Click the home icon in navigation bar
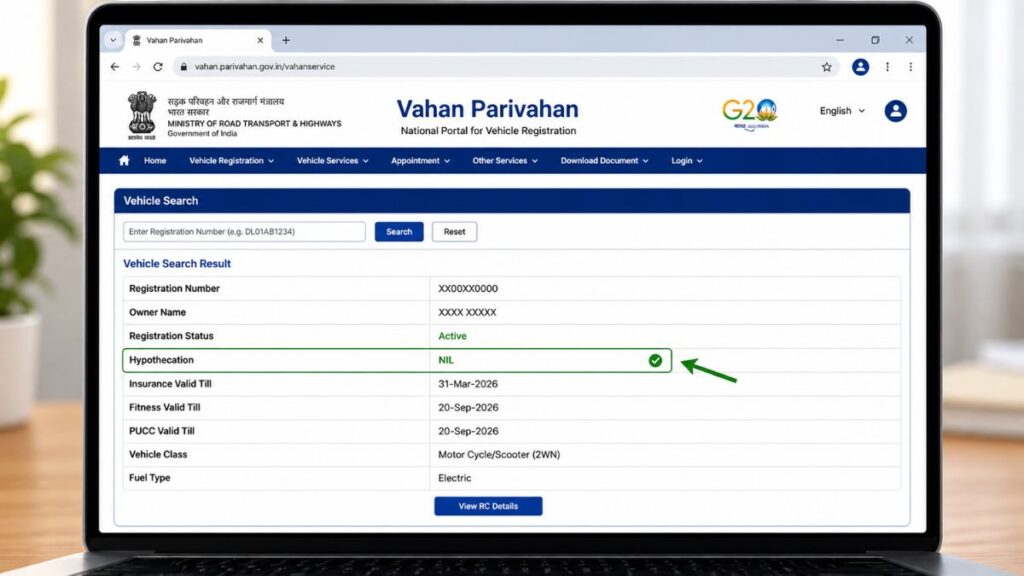Screen dimensions: 1024x576 click(x=124, y=161)
